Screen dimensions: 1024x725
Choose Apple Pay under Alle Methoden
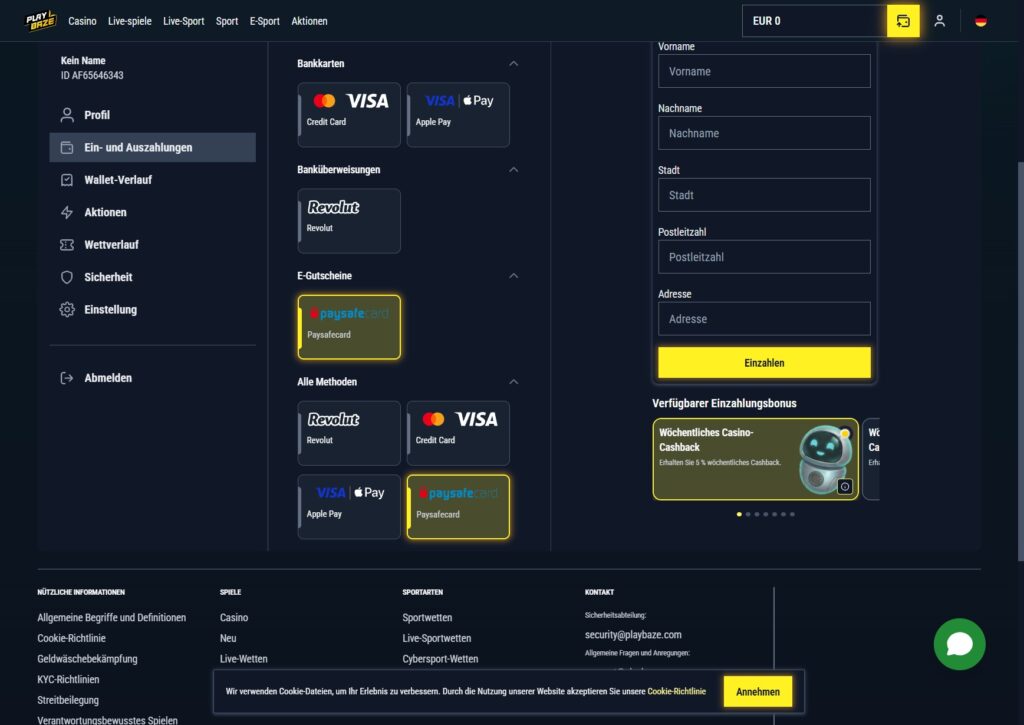[349, 507]
